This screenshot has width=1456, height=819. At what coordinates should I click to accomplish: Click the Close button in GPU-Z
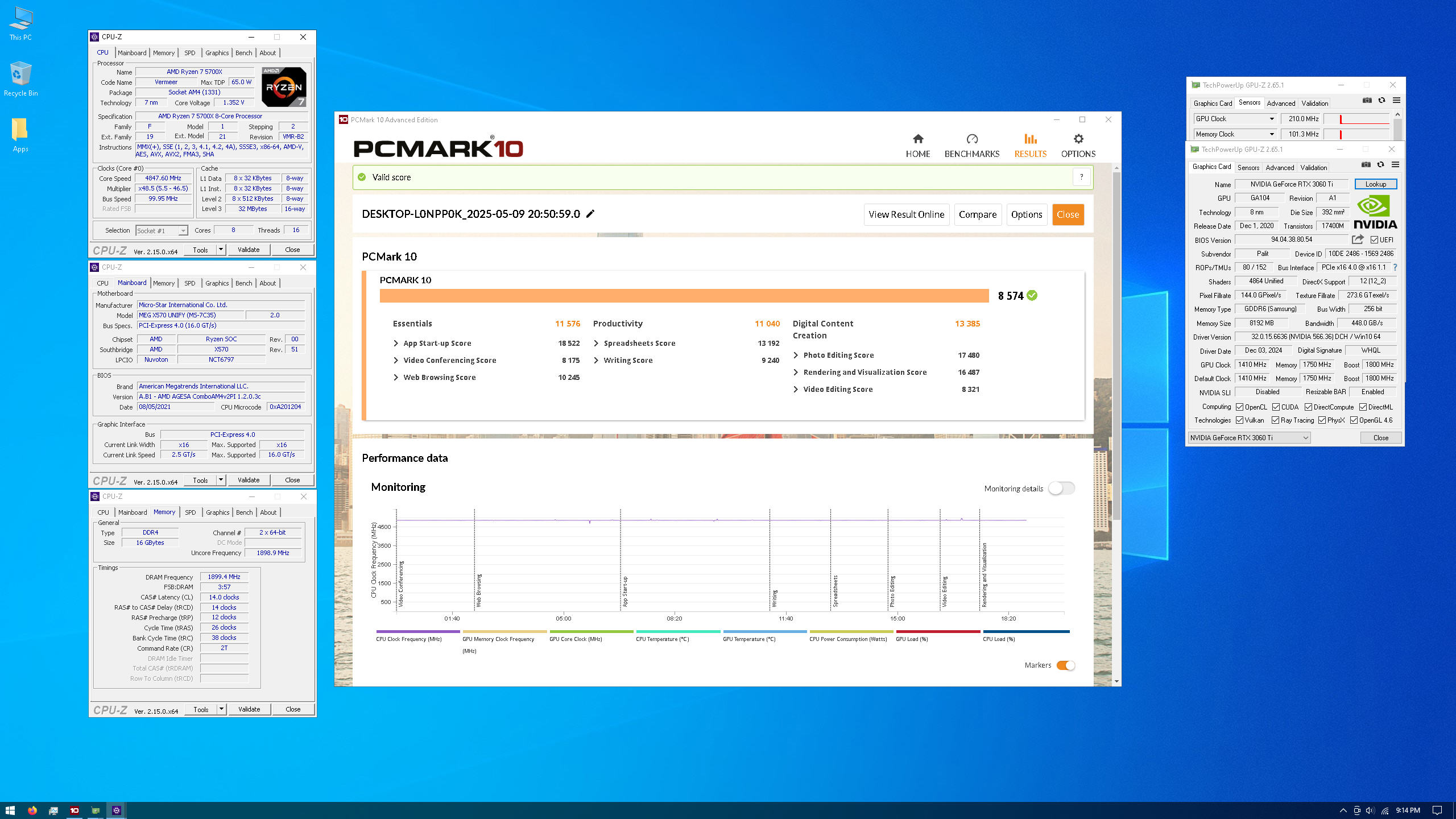click(x=1380, y=438)
